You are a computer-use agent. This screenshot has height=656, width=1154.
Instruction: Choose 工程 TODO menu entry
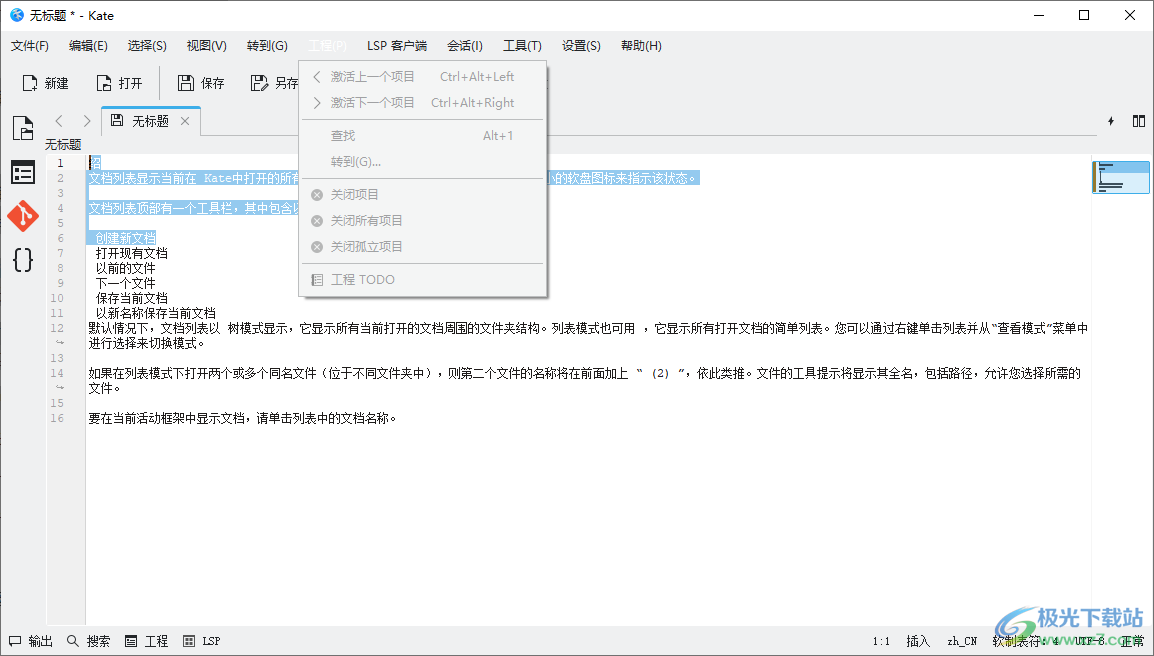(x=422, y=280)
